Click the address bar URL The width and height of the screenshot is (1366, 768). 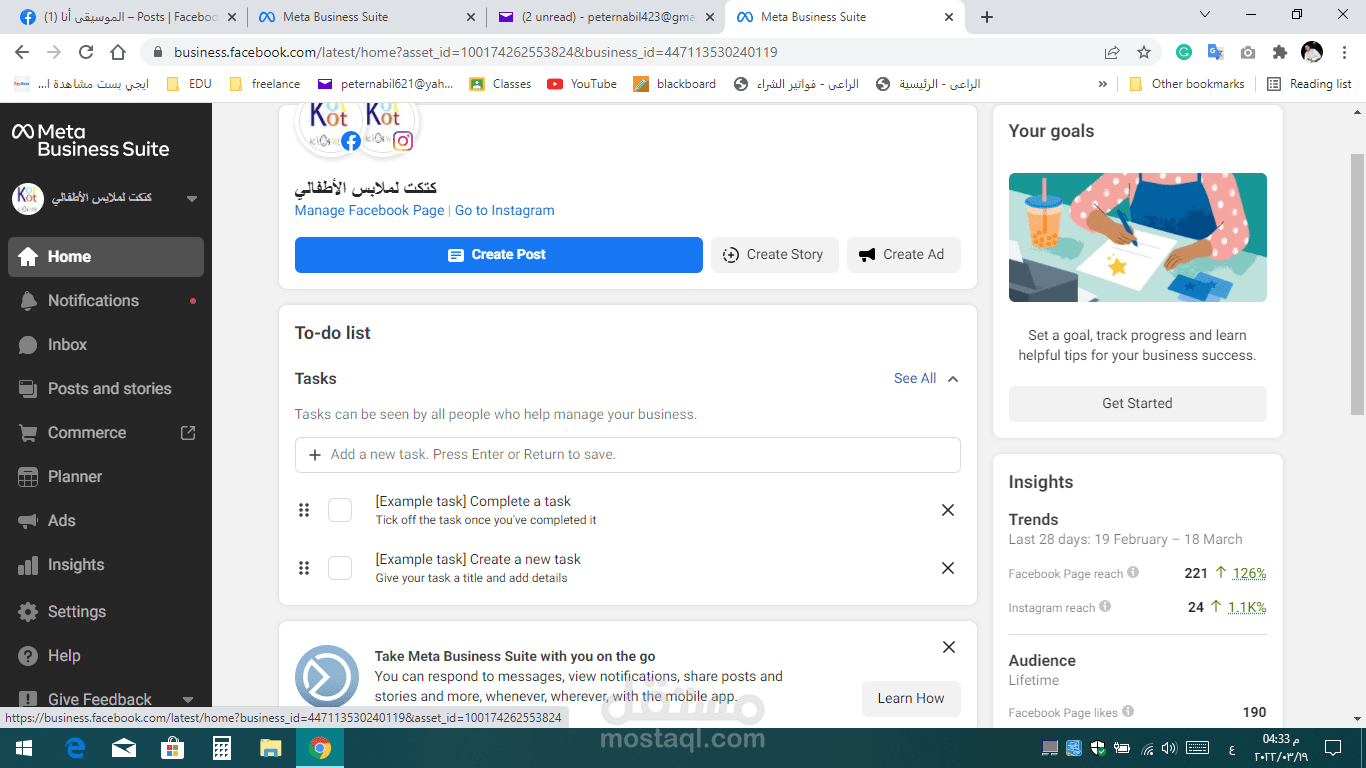pos(475,52)
